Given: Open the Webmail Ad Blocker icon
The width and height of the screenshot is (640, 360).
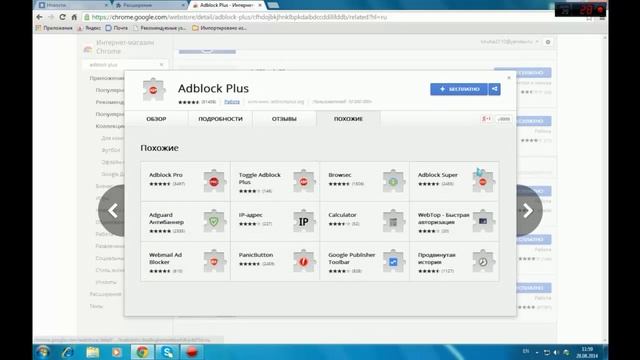Looking at the screenshot, I should (214, 261).
